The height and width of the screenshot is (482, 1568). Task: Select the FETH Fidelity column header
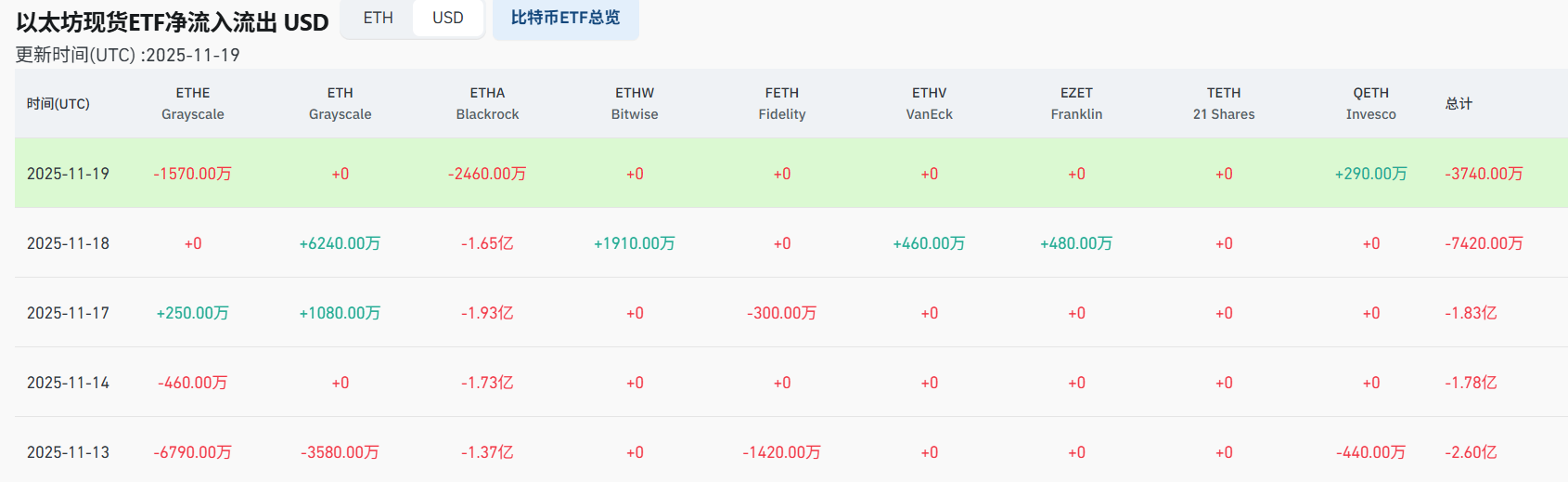[x=782, y=103]
